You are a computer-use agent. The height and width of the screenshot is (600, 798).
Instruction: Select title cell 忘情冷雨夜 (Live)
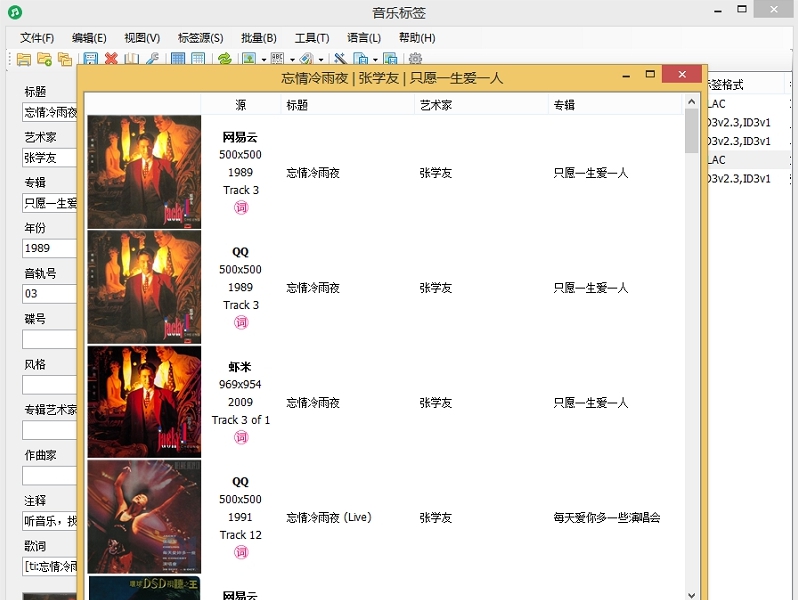point(329,518)
